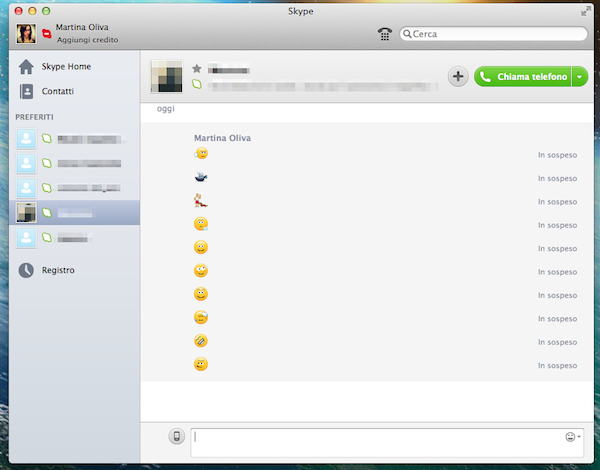Click the pirate ship emoticon message
The image size is (600, 470).
pyautogui.click(x=201, y=177)
